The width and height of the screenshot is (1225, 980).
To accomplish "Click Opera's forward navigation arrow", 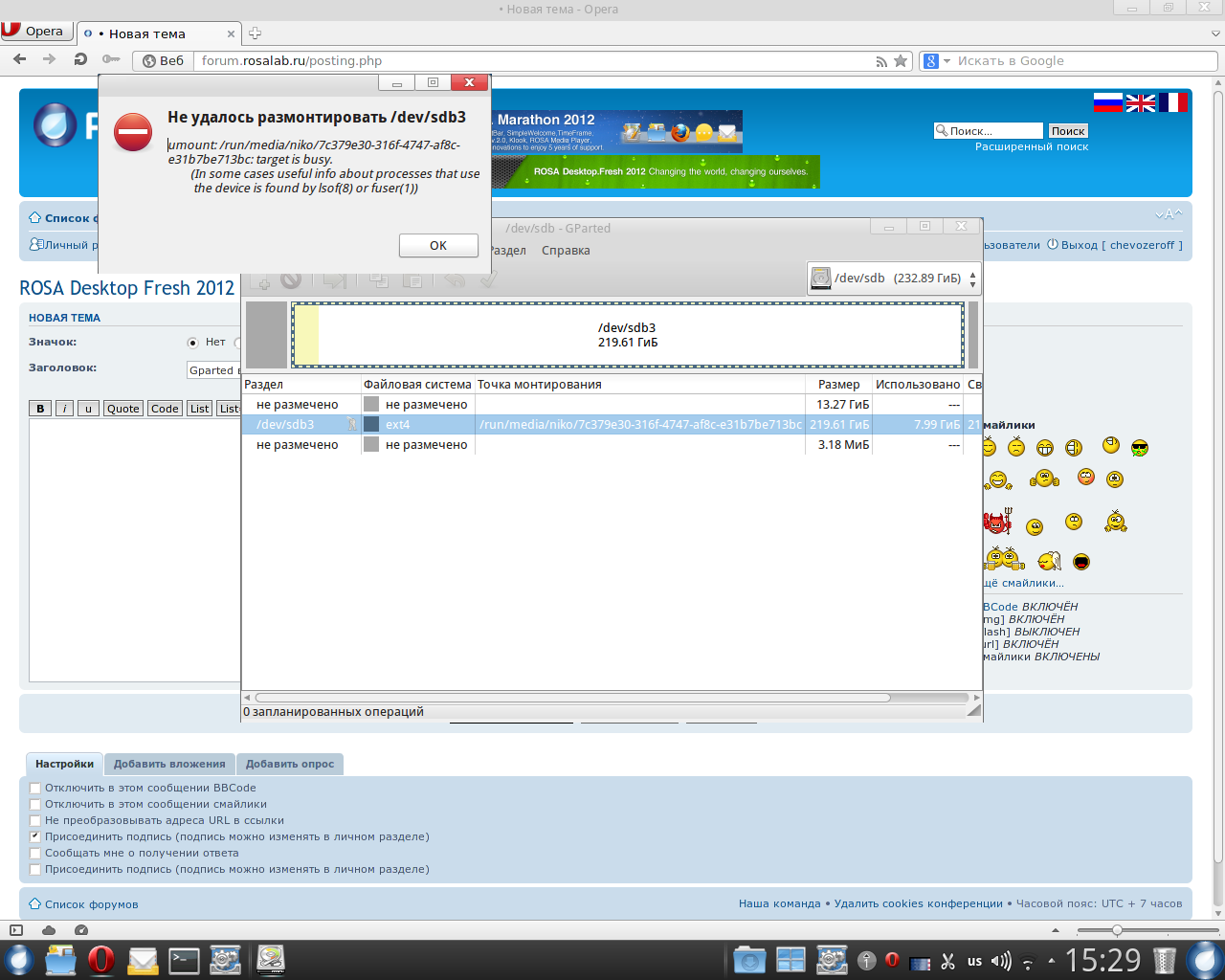I will (49, 59).
